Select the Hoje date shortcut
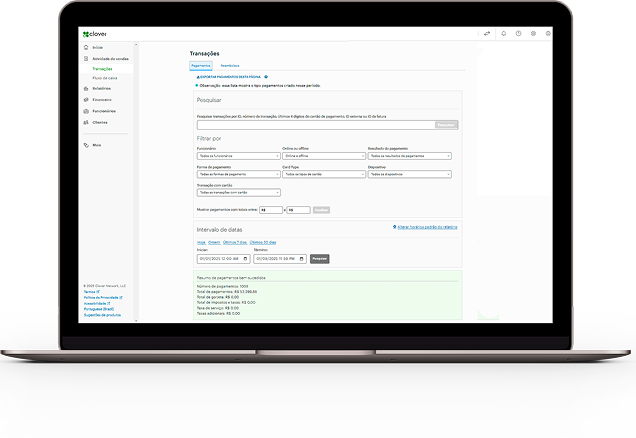The image size is (636, 438). coord(201,243)
